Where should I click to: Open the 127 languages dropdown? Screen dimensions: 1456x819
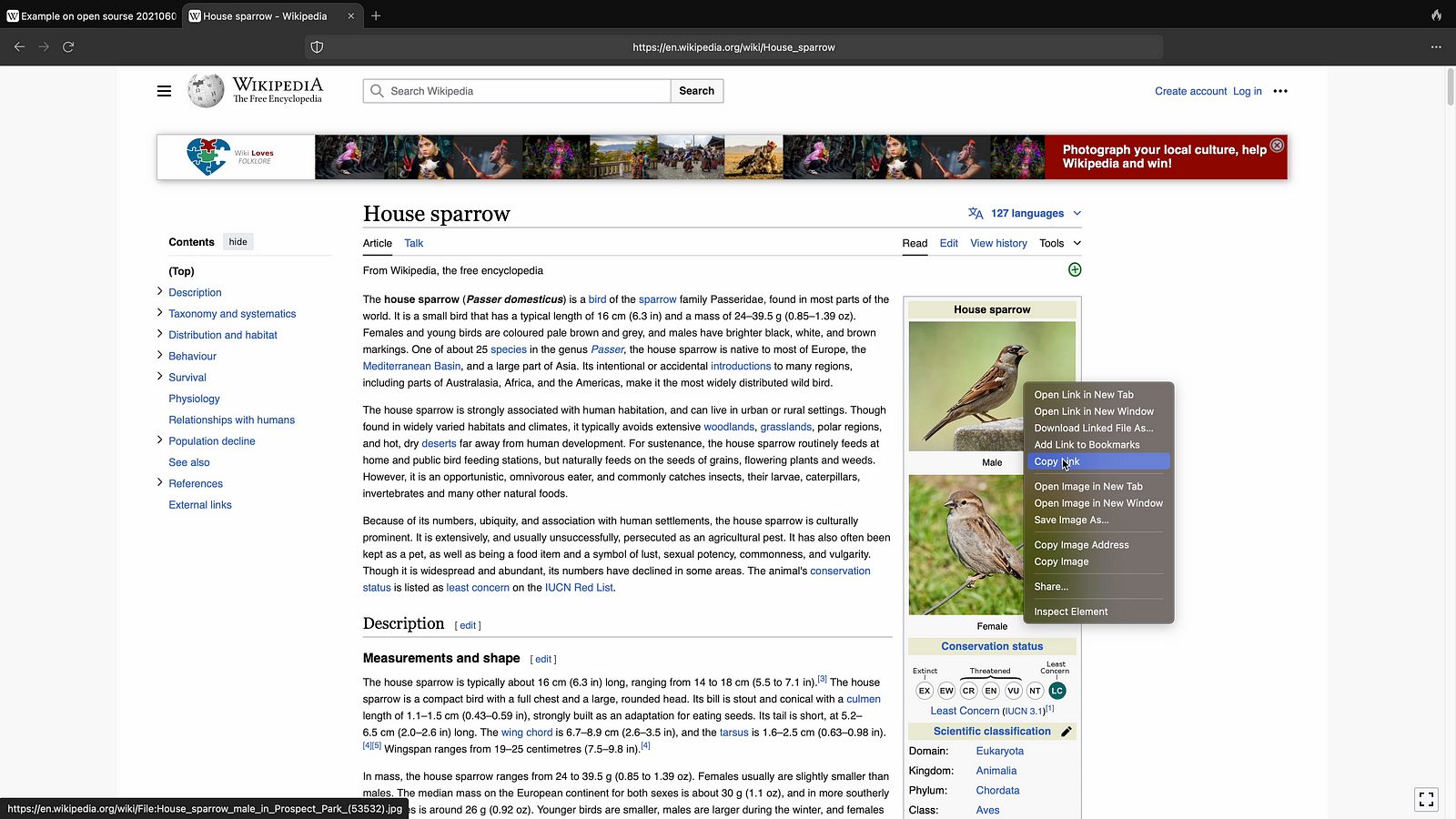[1026, 213]
